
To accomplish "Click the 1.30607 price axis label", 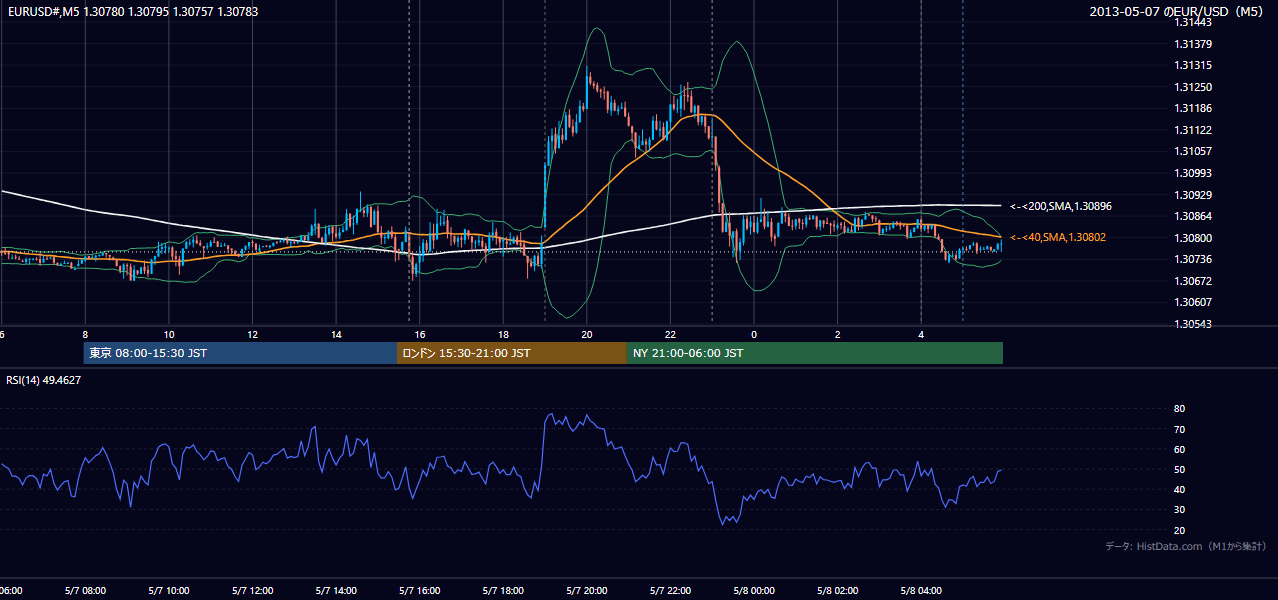I will coord(1193,302).
